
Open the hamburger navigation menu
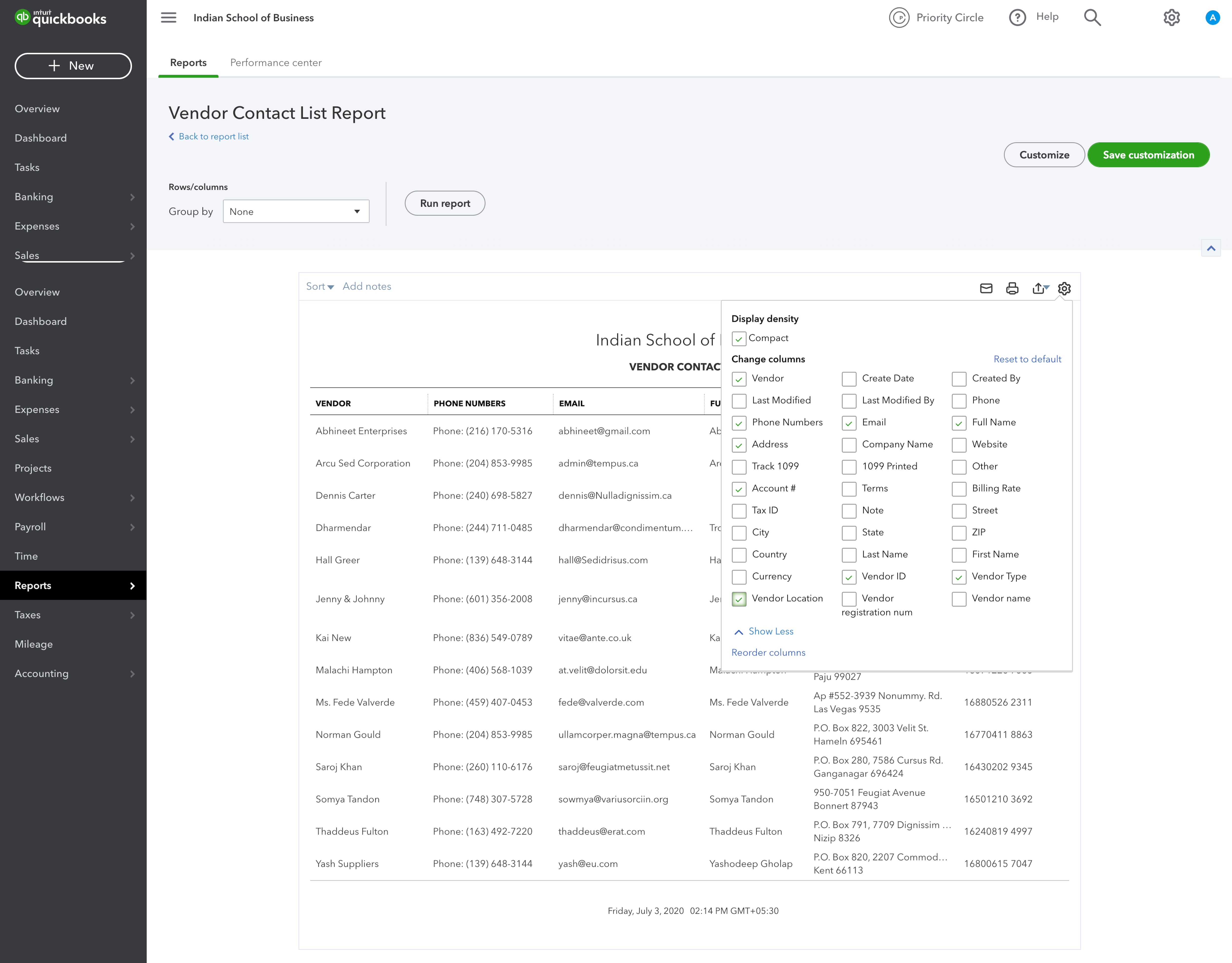coord(169,17)
